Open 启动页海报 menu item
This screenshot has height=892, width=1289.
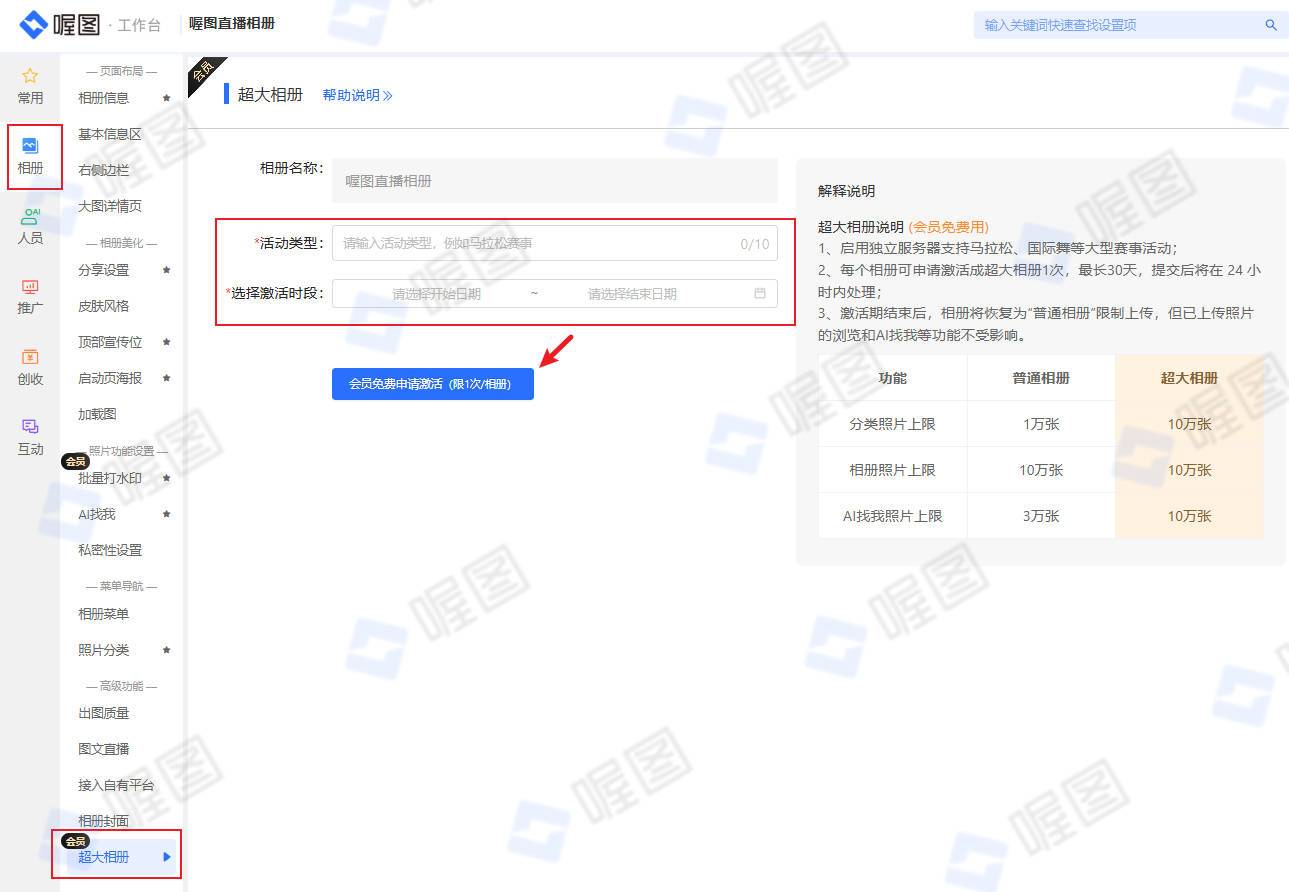point(110,378)
